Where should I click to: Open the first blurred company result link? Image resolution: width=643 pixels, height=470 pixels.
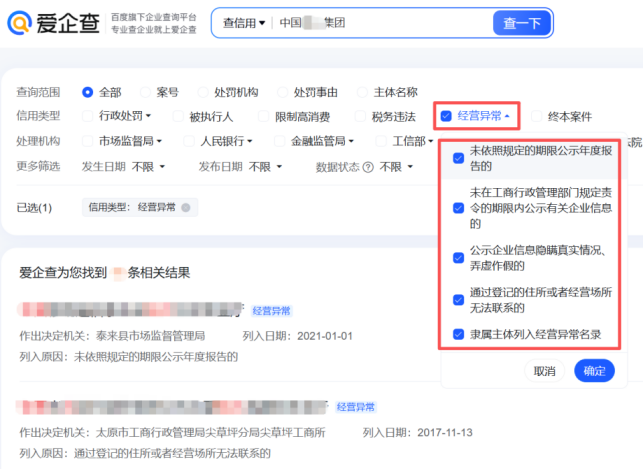point(130,310)
